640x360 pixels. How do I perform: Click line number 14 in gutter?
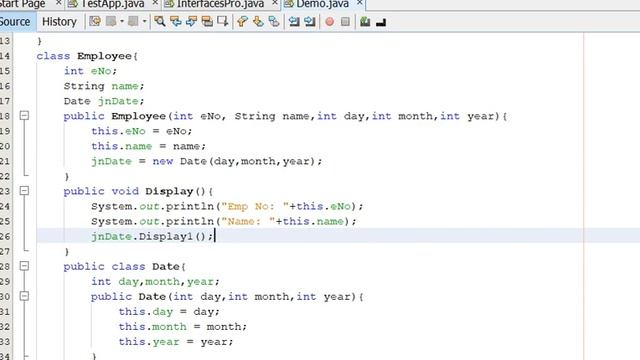(5, 56)
